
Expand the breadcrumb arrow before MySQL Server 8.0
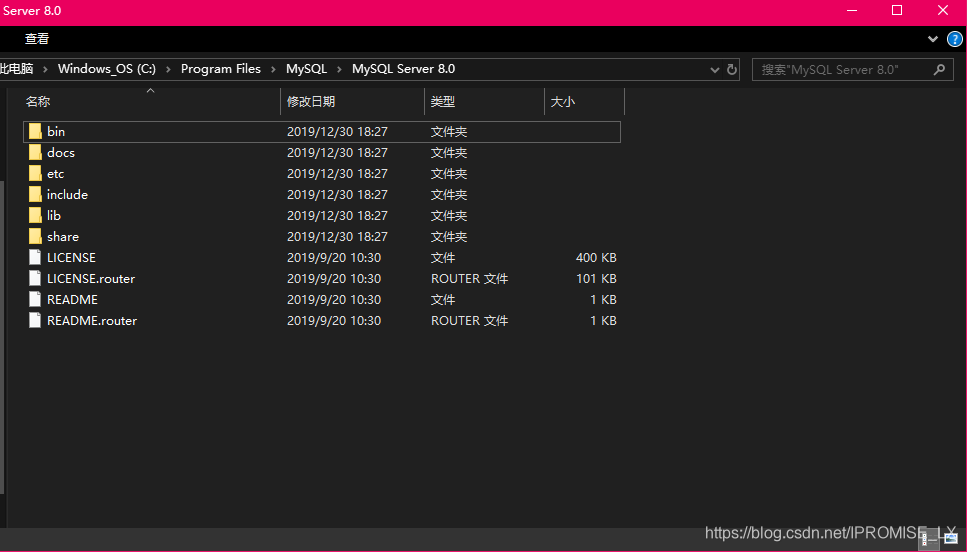click(x=339, y=69)
